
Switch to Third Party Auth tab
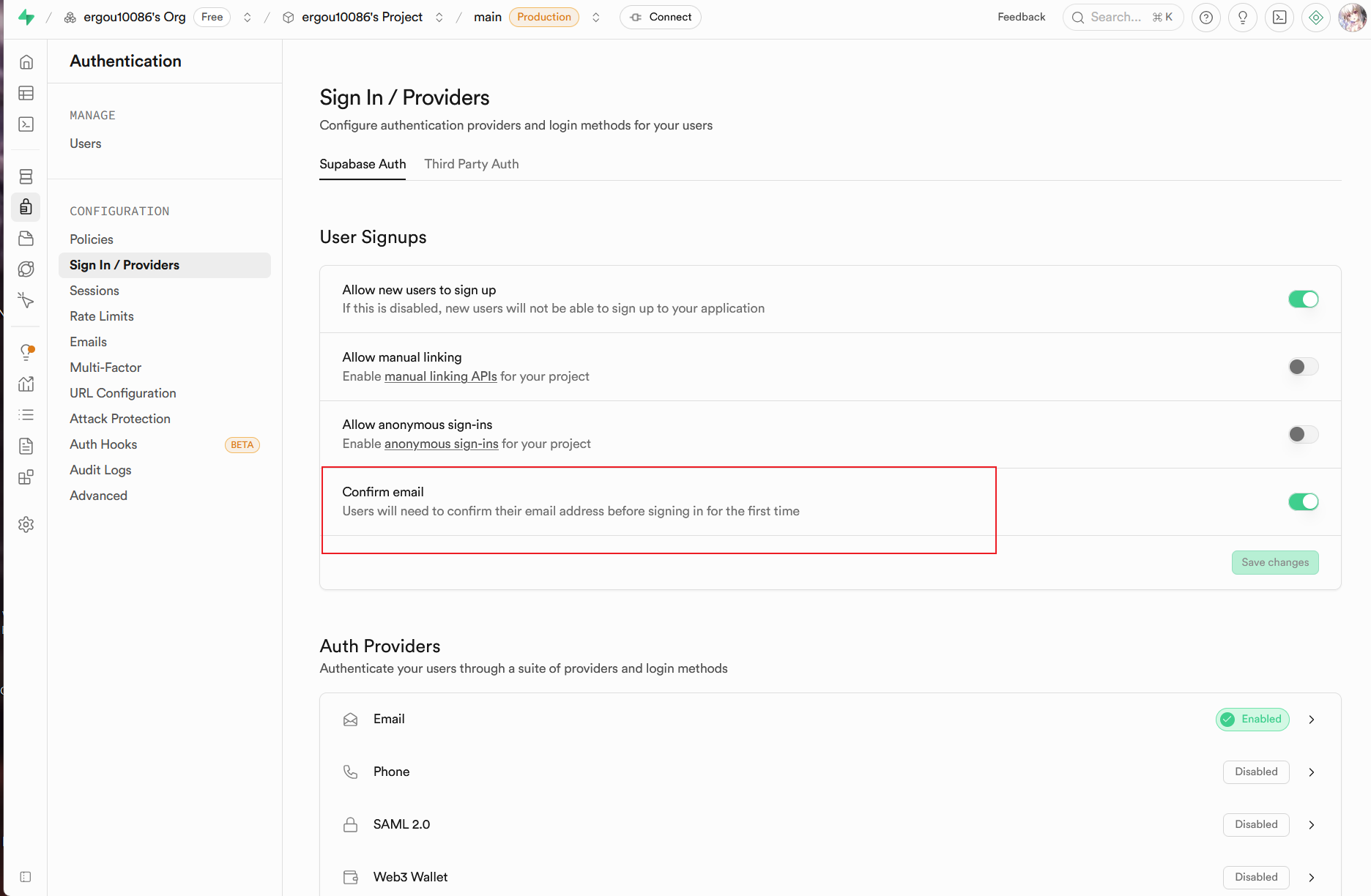[471, 164]
